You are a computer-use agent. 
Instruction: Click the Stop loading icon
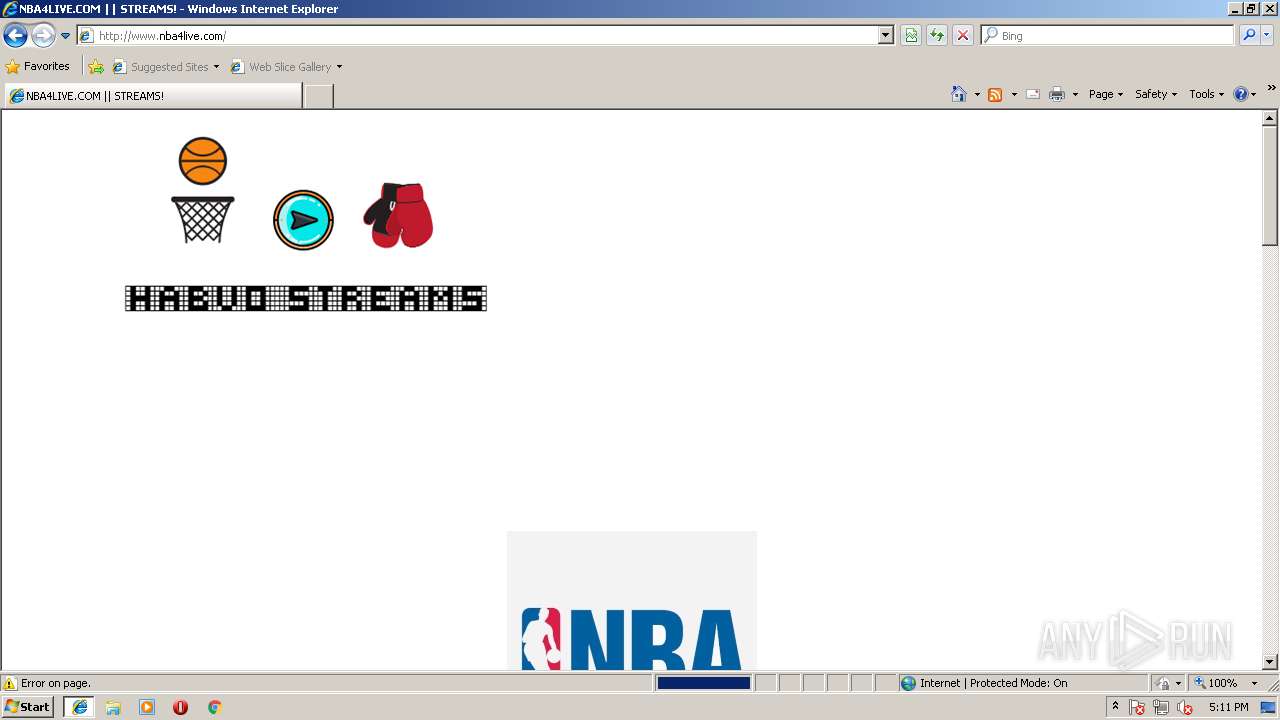pos(963,35)
